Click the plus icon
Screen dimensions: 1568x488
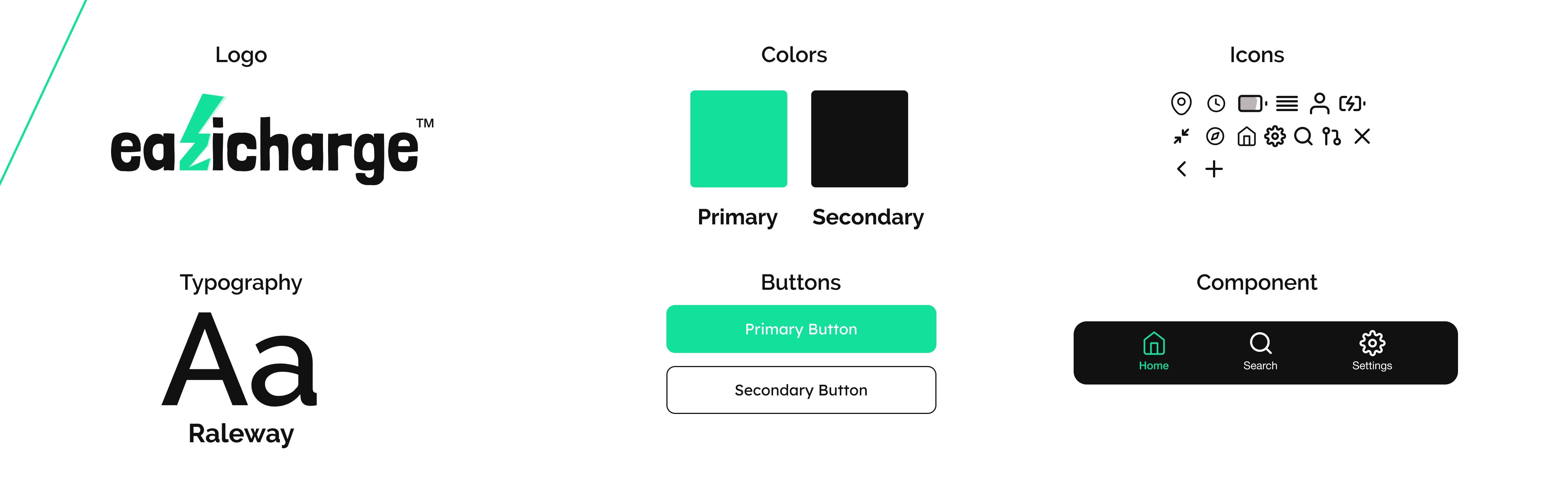(1214, 169)
